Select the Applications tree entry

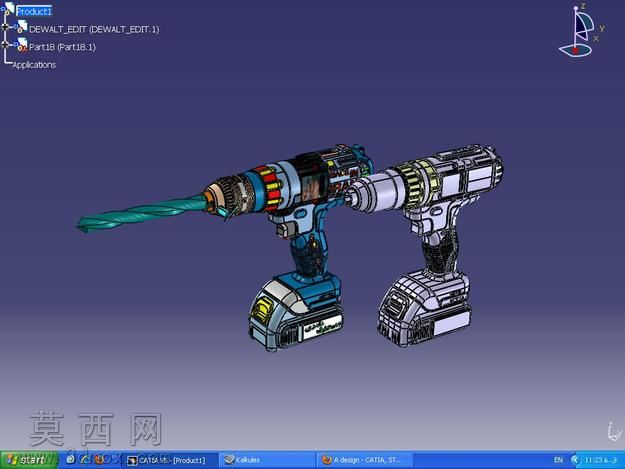point(34,65)
